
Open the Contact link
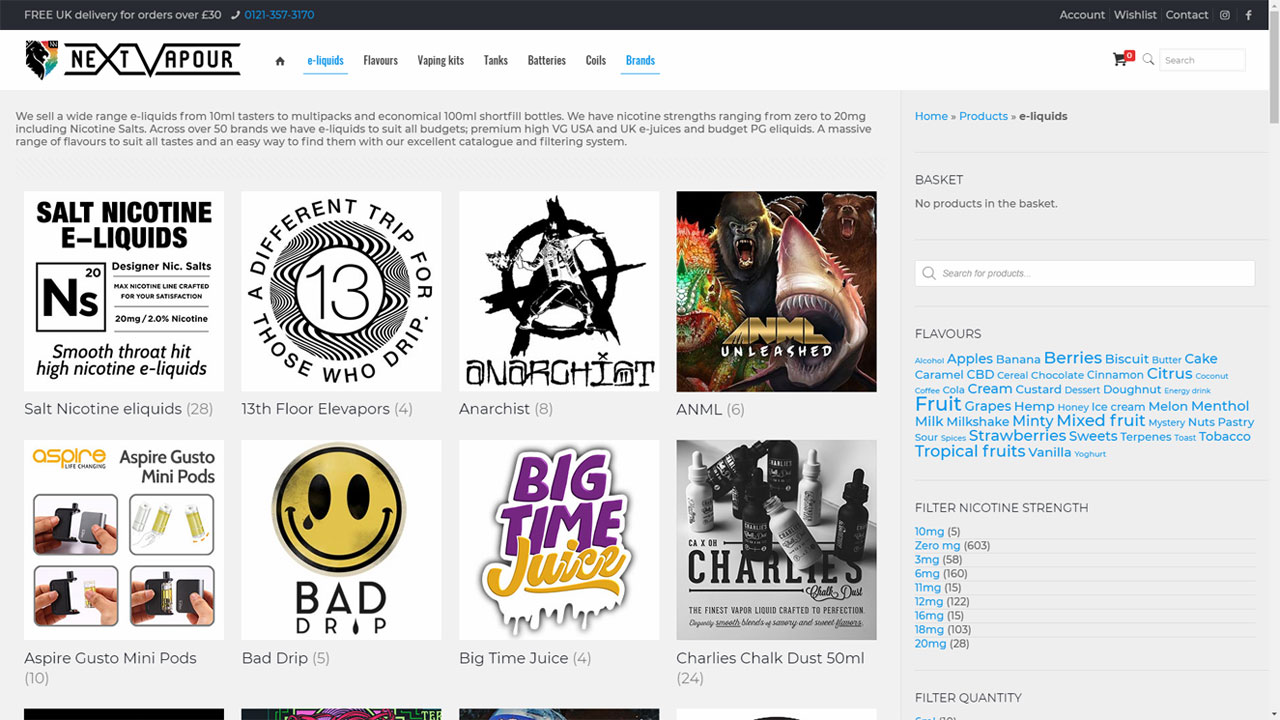(x=1187, y=15)
